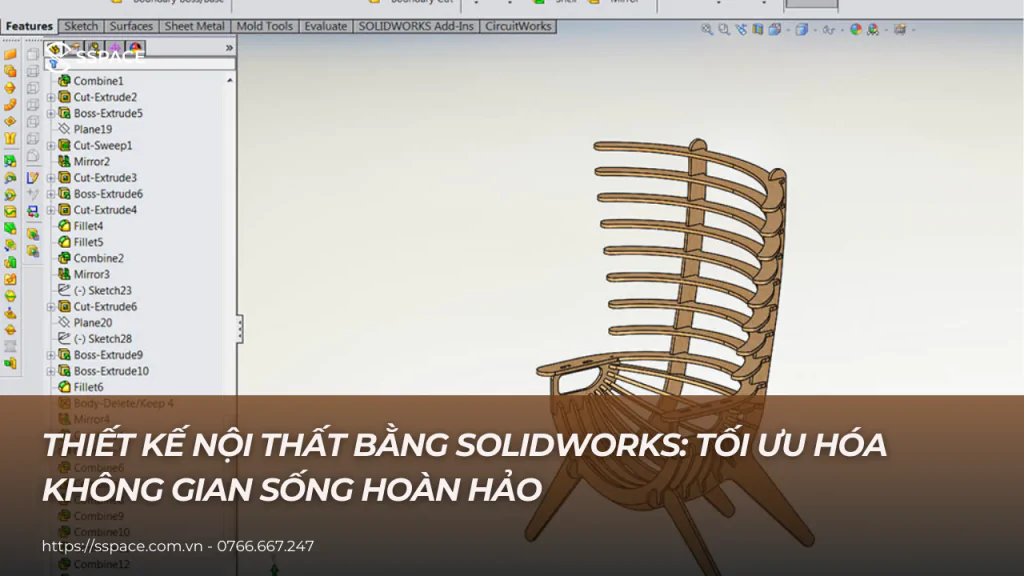Select the Previous View icon
The width and height of the screenshot is (1024, 576).
pyautogui.click(x=741, y=29)
